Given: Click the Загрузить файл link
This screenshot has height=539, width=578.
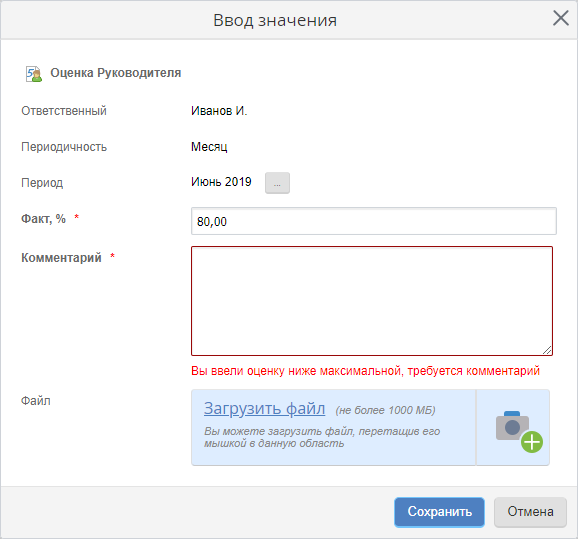Looking at the screenshot, I should pos(264,408).
